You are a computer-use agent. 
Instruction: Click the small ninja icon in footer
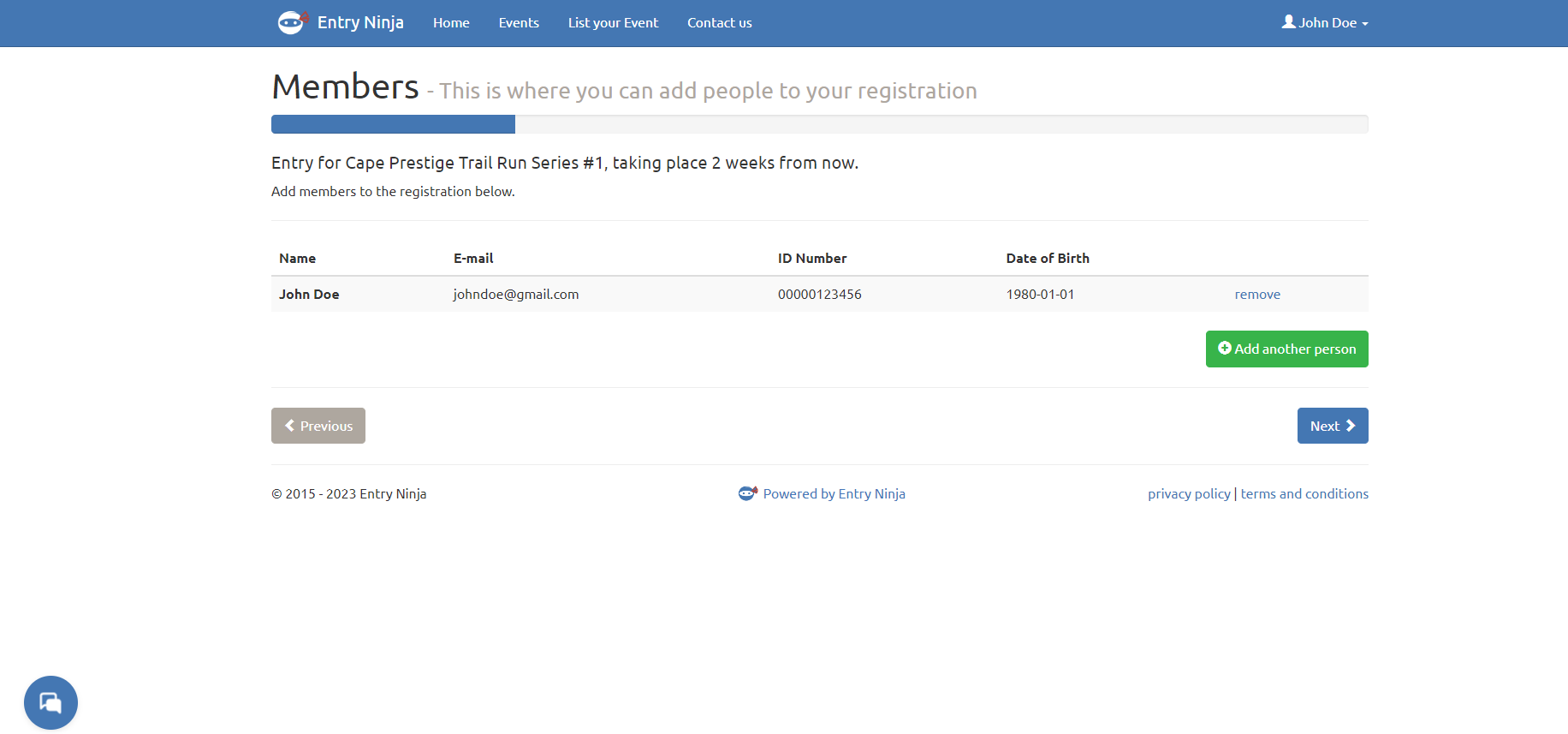747,493
